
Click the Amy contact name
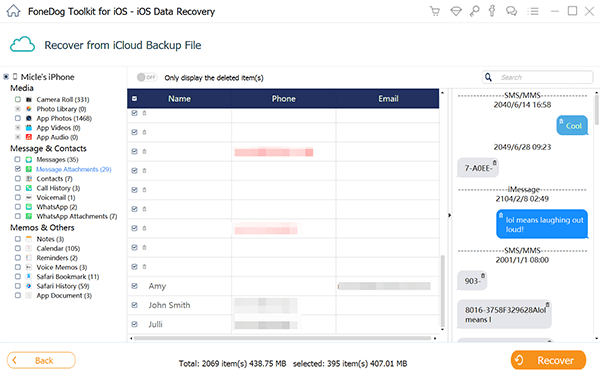click(x=157, y=286)
